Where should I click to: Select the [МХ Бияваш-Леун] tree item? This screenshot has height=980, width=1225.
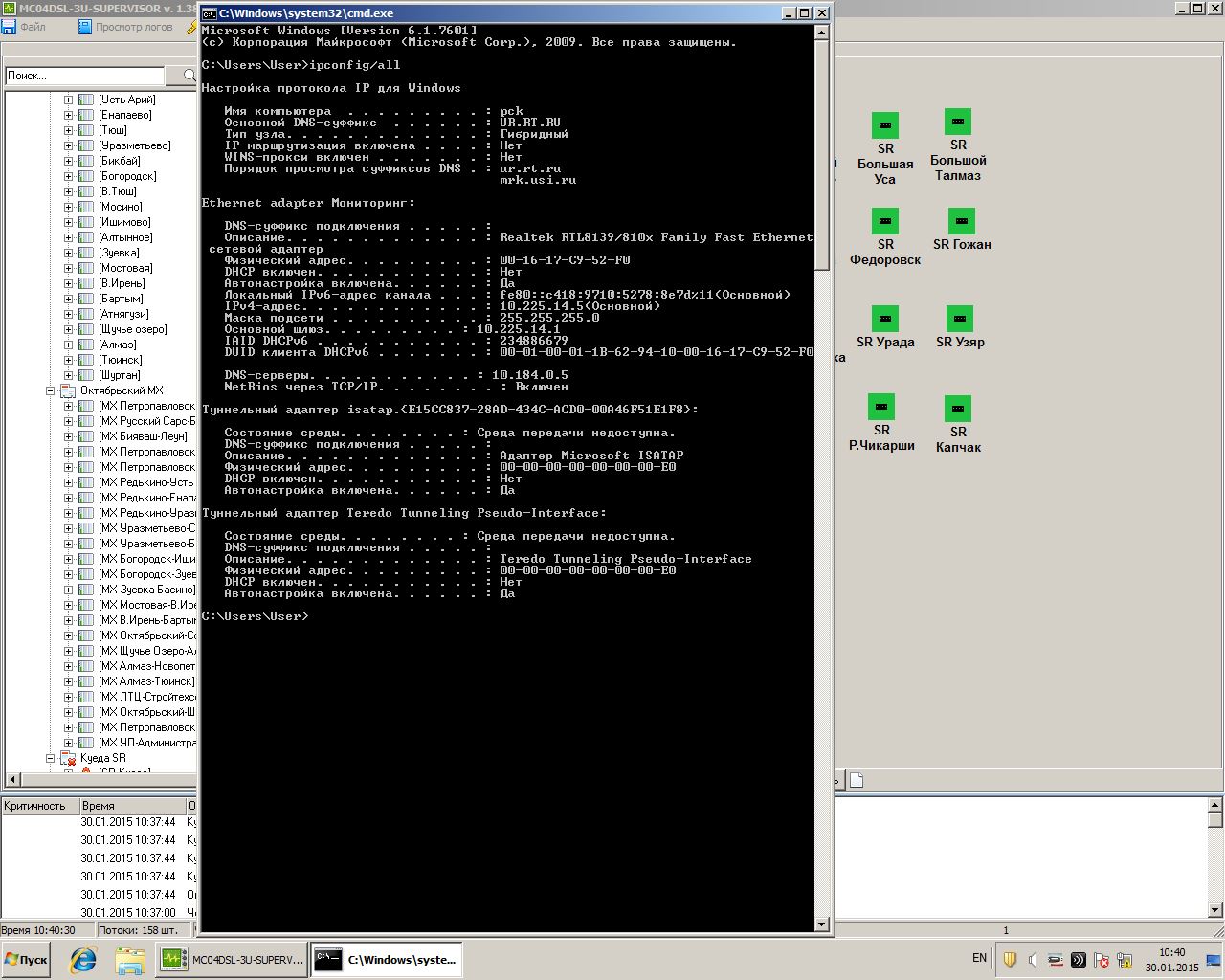[143, 436]
